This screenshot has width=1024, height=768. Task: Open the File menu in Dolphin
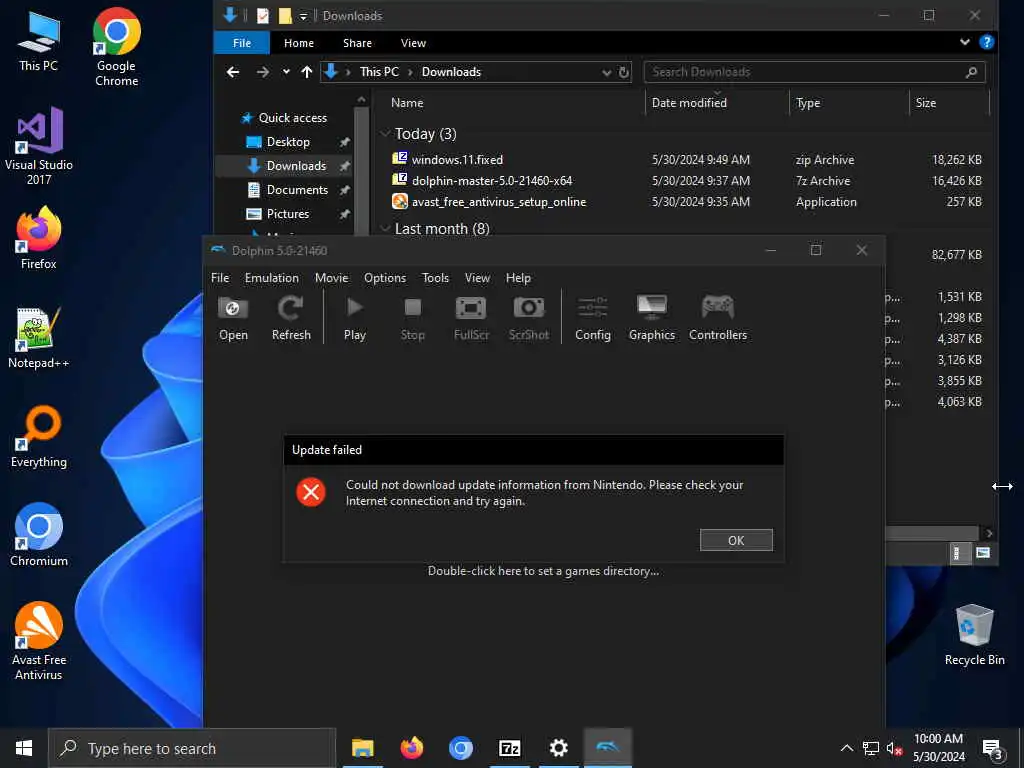point(220,278)
